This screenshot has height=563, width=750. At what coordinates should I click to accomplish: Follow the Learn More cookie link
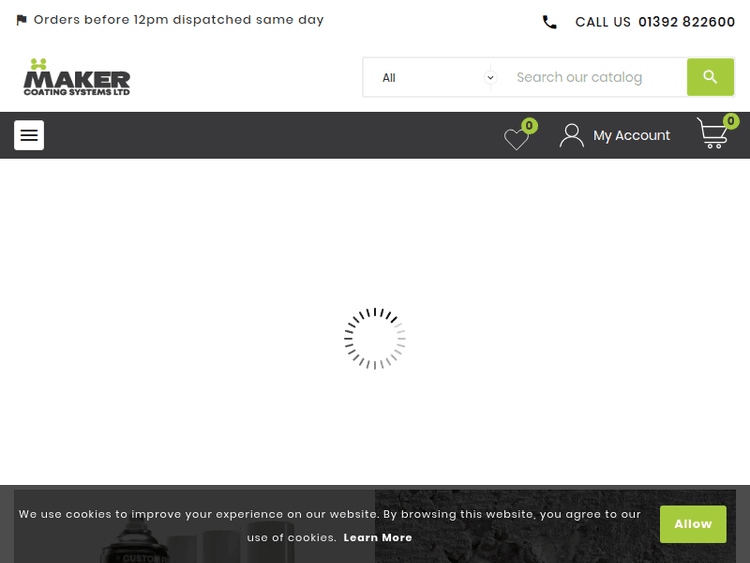(378, 537)
